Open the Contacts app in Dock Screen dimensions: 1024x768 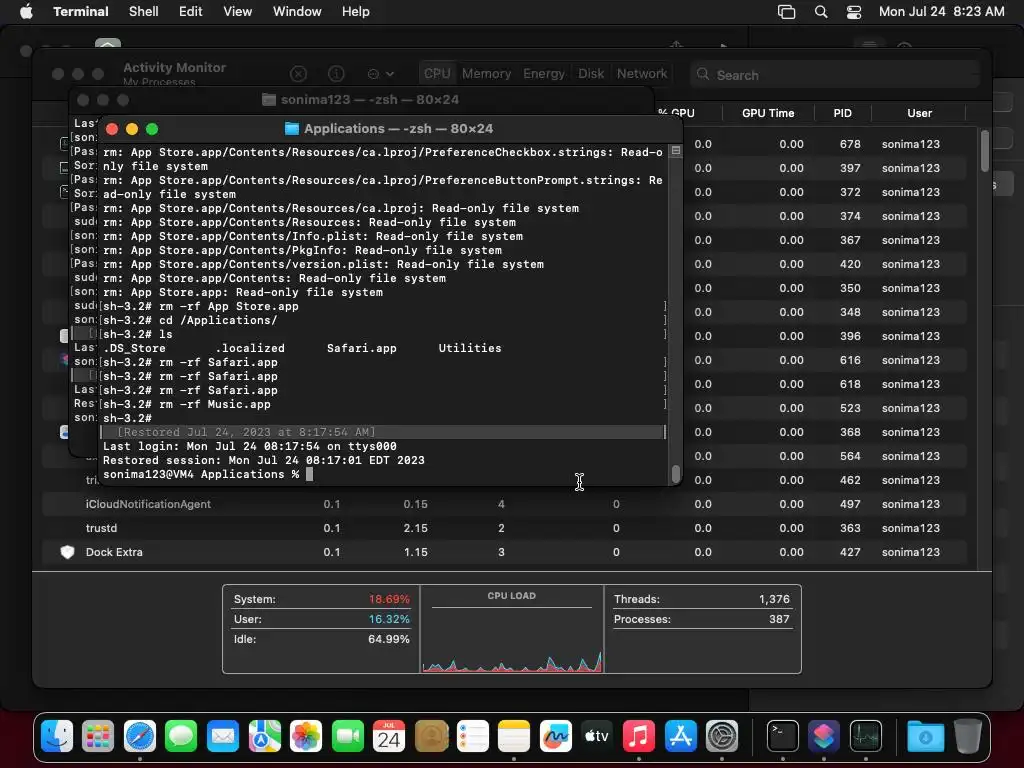431,736
